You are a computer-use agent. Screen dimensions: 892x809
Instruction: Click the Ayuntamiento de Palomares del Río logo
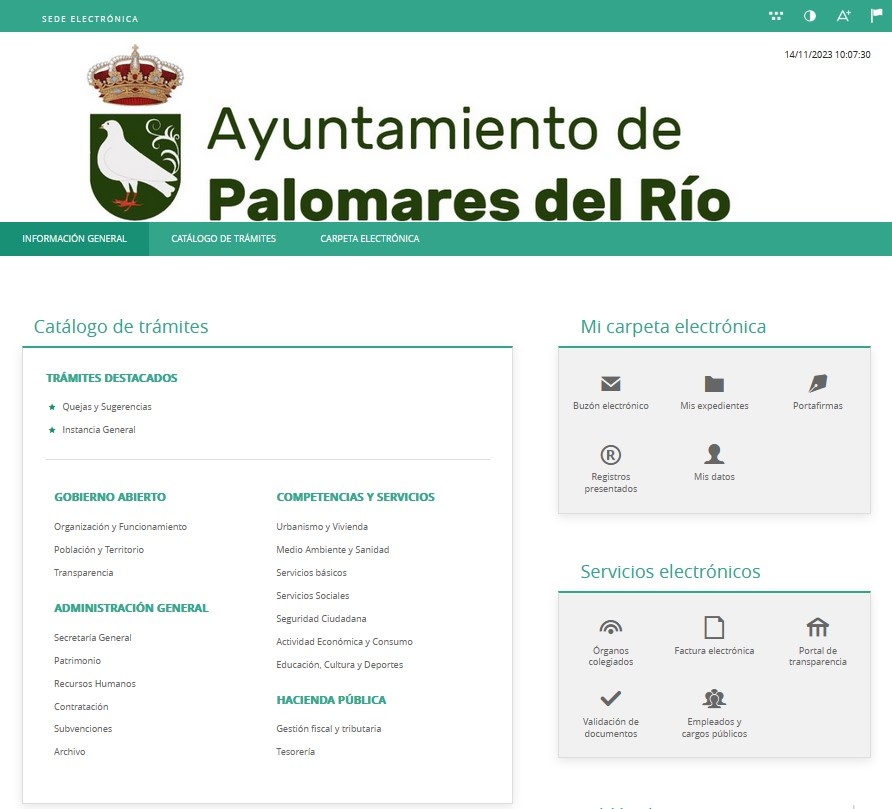coord(400,135)
